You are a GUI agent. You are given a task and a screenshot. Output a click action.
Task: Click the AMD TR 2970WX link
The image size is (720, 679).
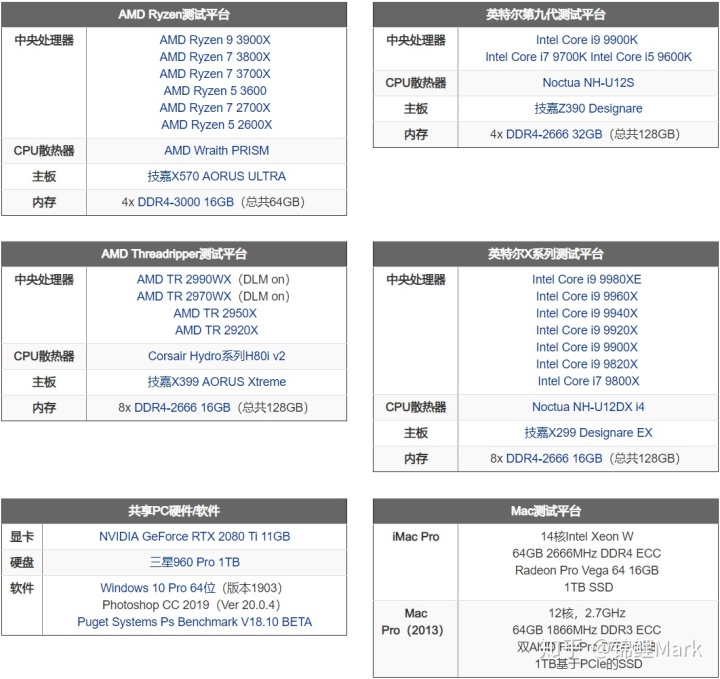[184, 297]
